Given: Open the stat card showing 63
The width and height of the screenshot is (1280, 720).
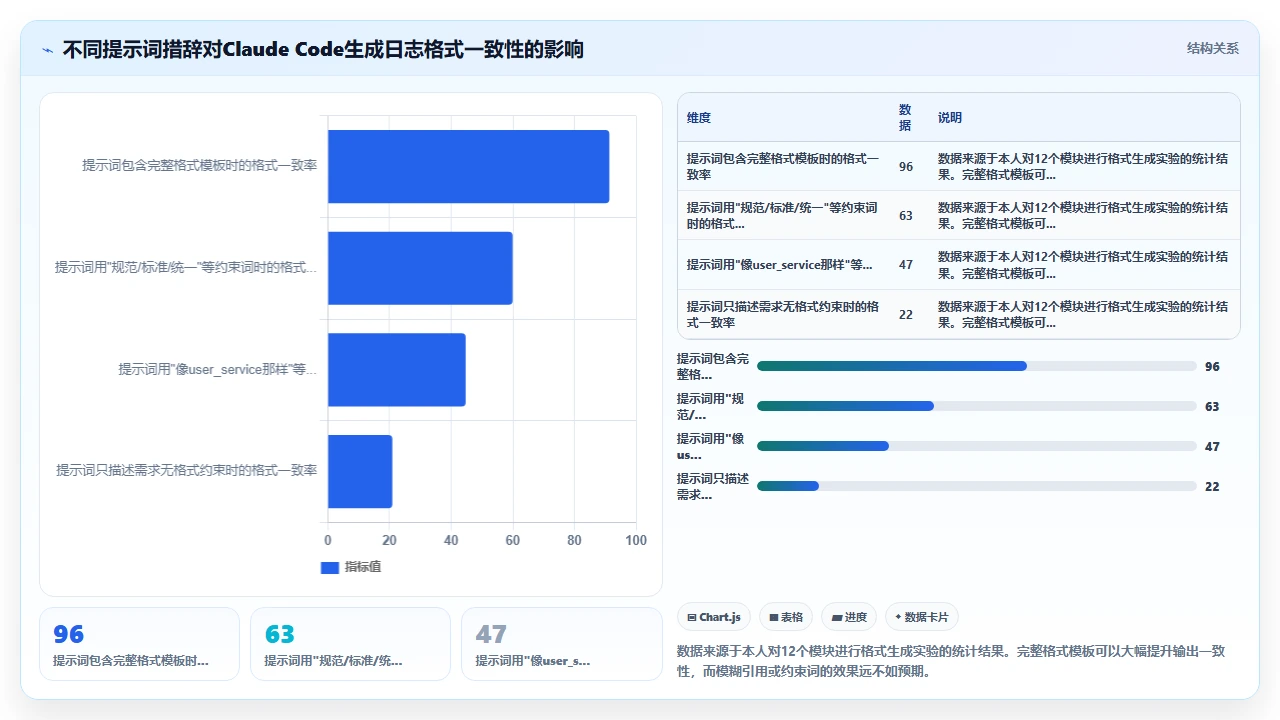Looking at the screenshot, I should click(350, 644).
